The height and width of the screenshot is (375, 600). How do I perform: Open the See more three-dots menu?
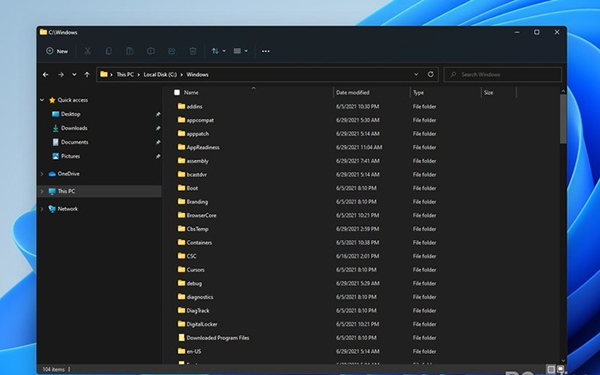[x=266, y=51]
